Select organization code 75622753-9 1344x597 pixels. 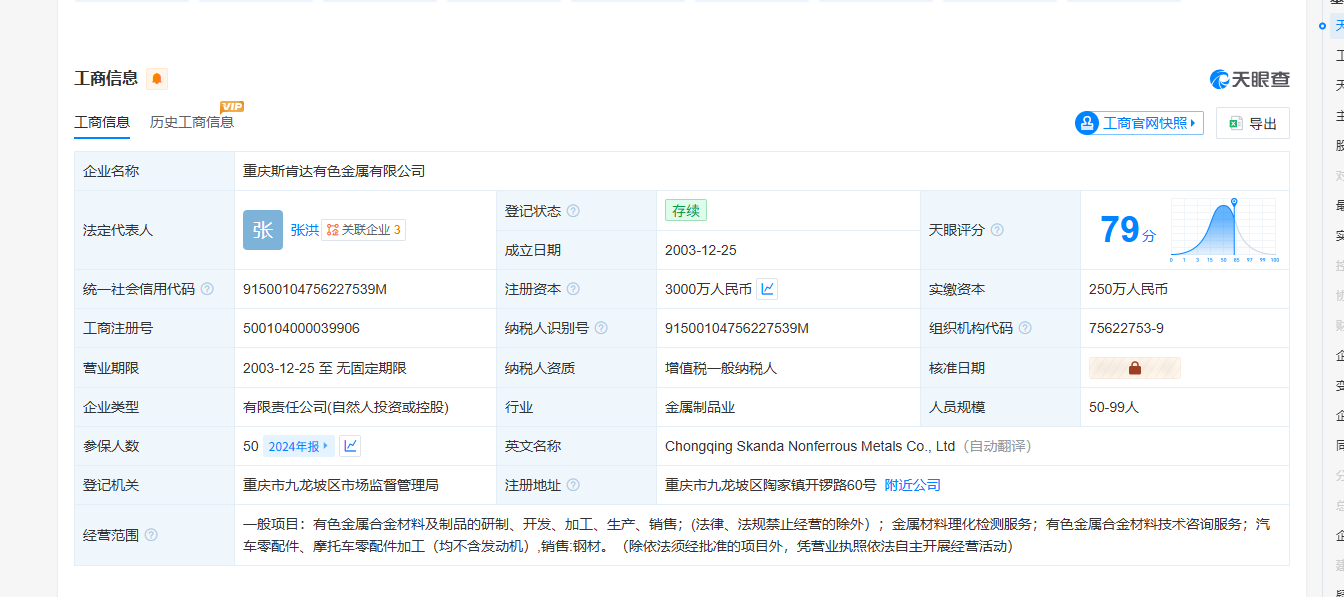[1126, 328]
